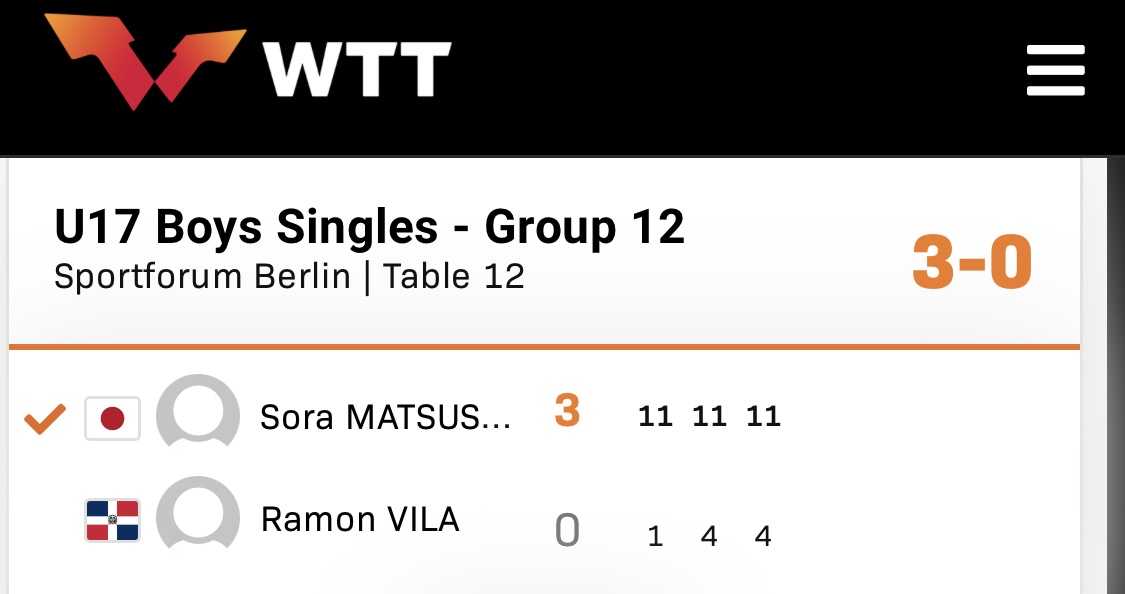Click the Japan flag icon
The image size is (1125, 594).
pyautogui.click(x=112, y=418)
